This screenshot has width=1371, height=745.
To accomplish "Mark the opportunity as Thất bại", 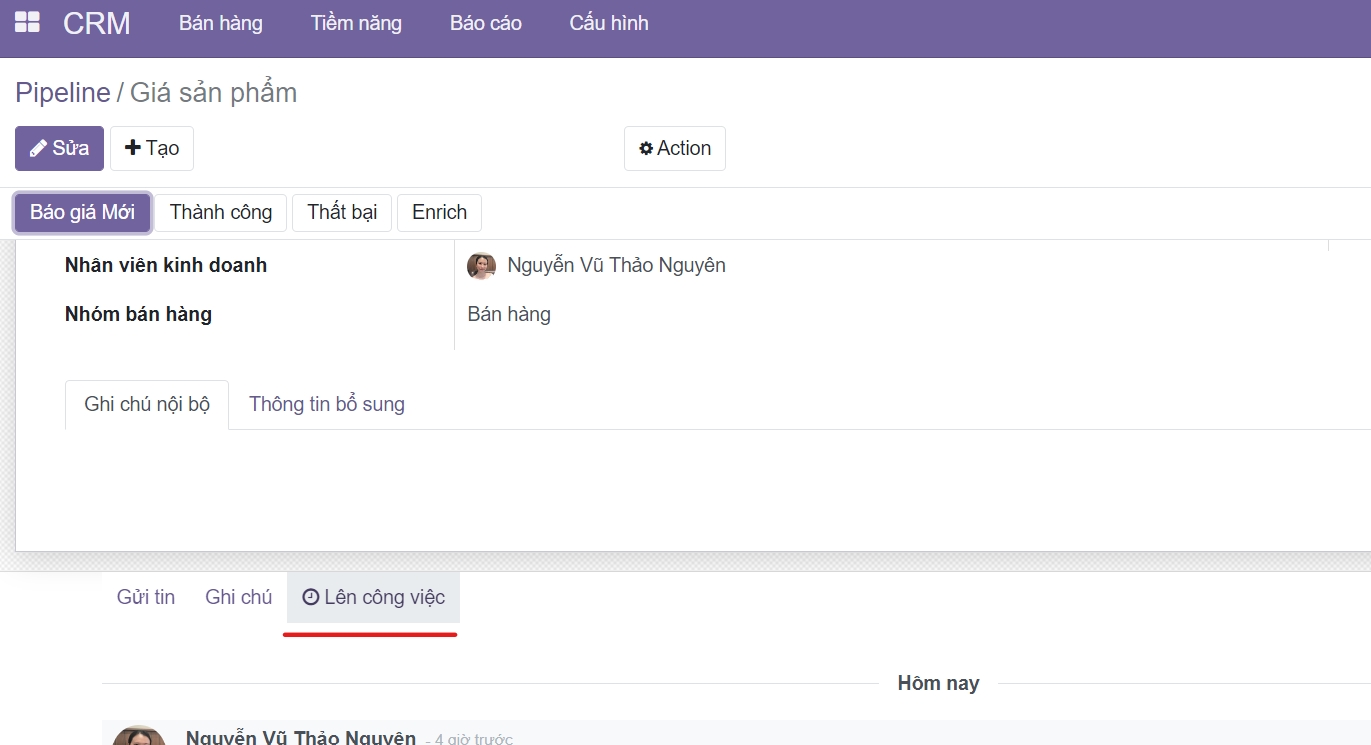I will click(x=342, y=213).
